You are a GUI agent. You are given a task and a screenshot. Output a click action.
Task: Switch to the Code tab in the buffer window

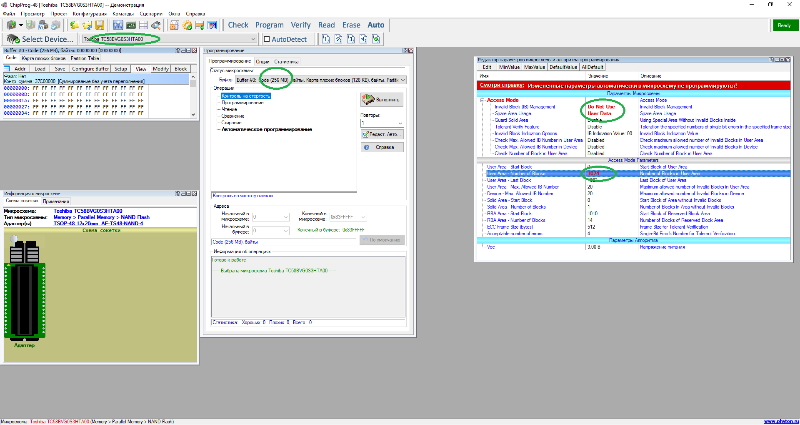pyautogui.click(x=11, y=58)
